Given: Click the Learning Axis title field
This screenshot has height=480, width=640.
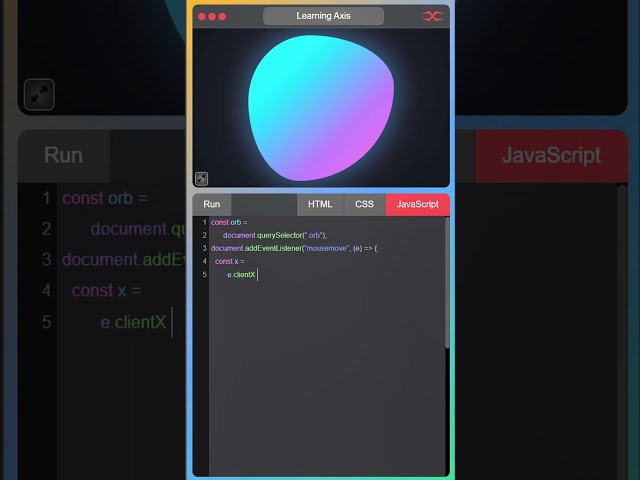Looking at the screenshot, I should pos(323,16).
